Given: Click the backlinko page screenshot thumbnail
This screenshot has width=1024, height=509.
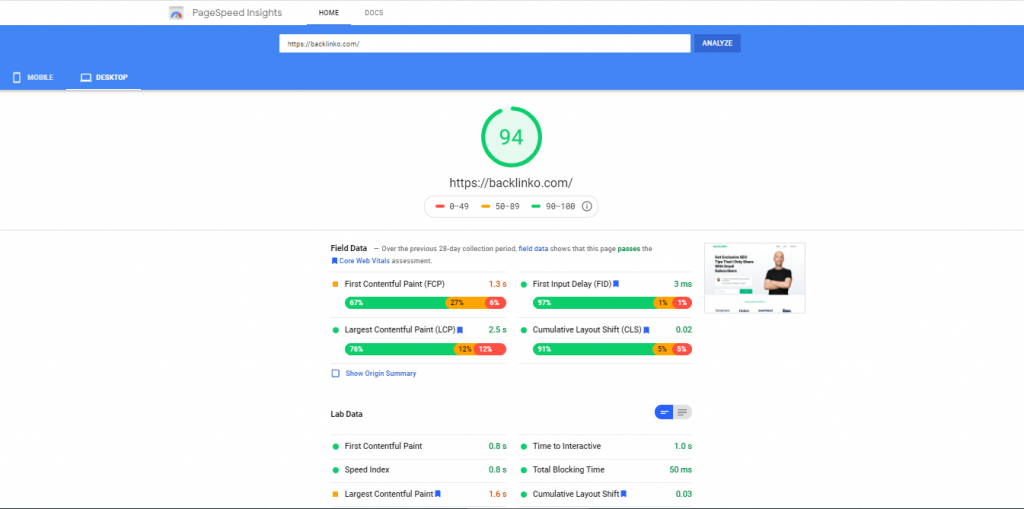Looking at the screenshot, I should point(754,278).
